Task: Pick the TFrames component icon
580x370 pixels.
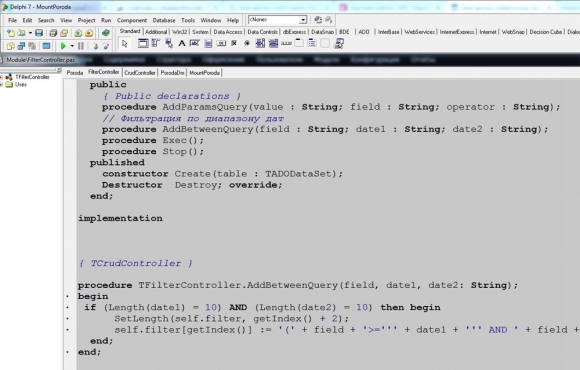Action: click(143, 43)
